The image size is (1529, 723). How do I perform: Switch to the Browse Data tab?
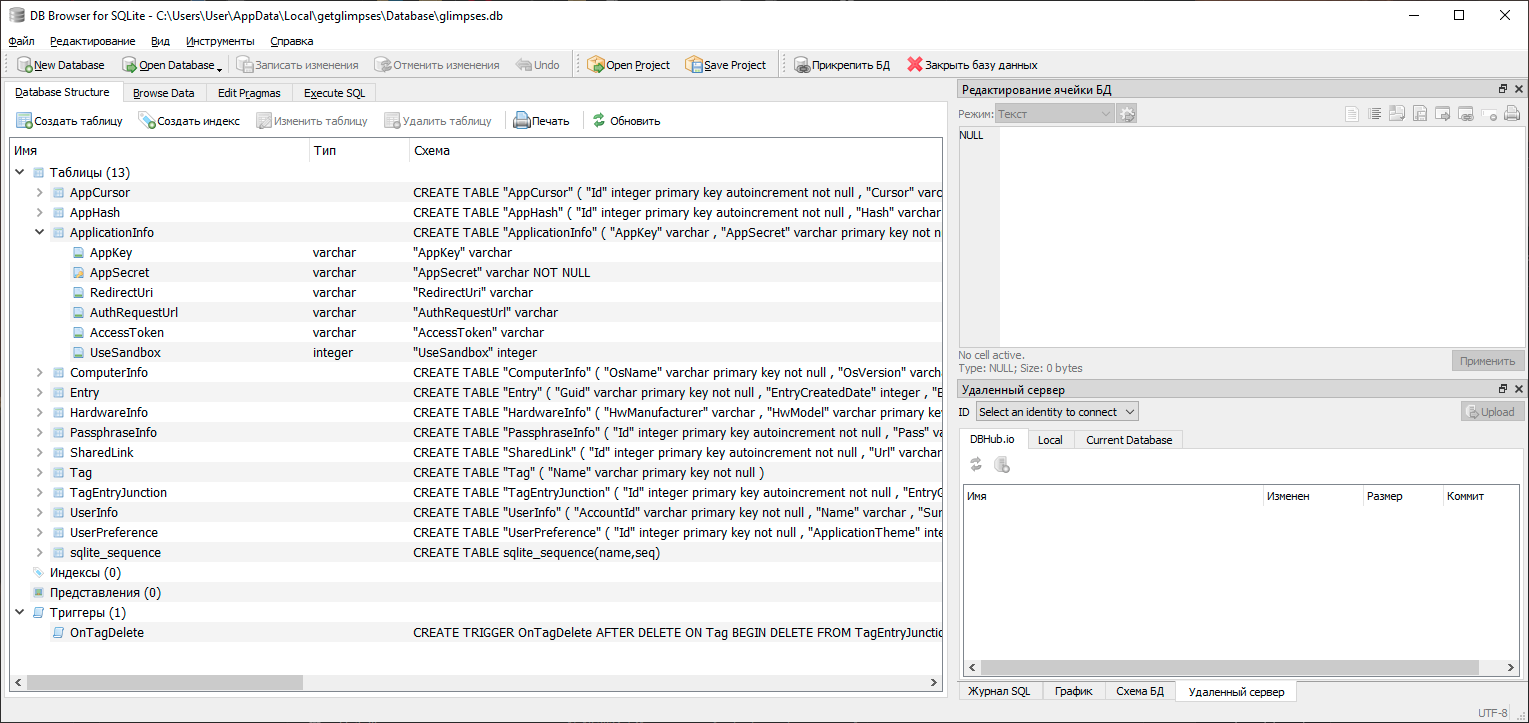163,93
